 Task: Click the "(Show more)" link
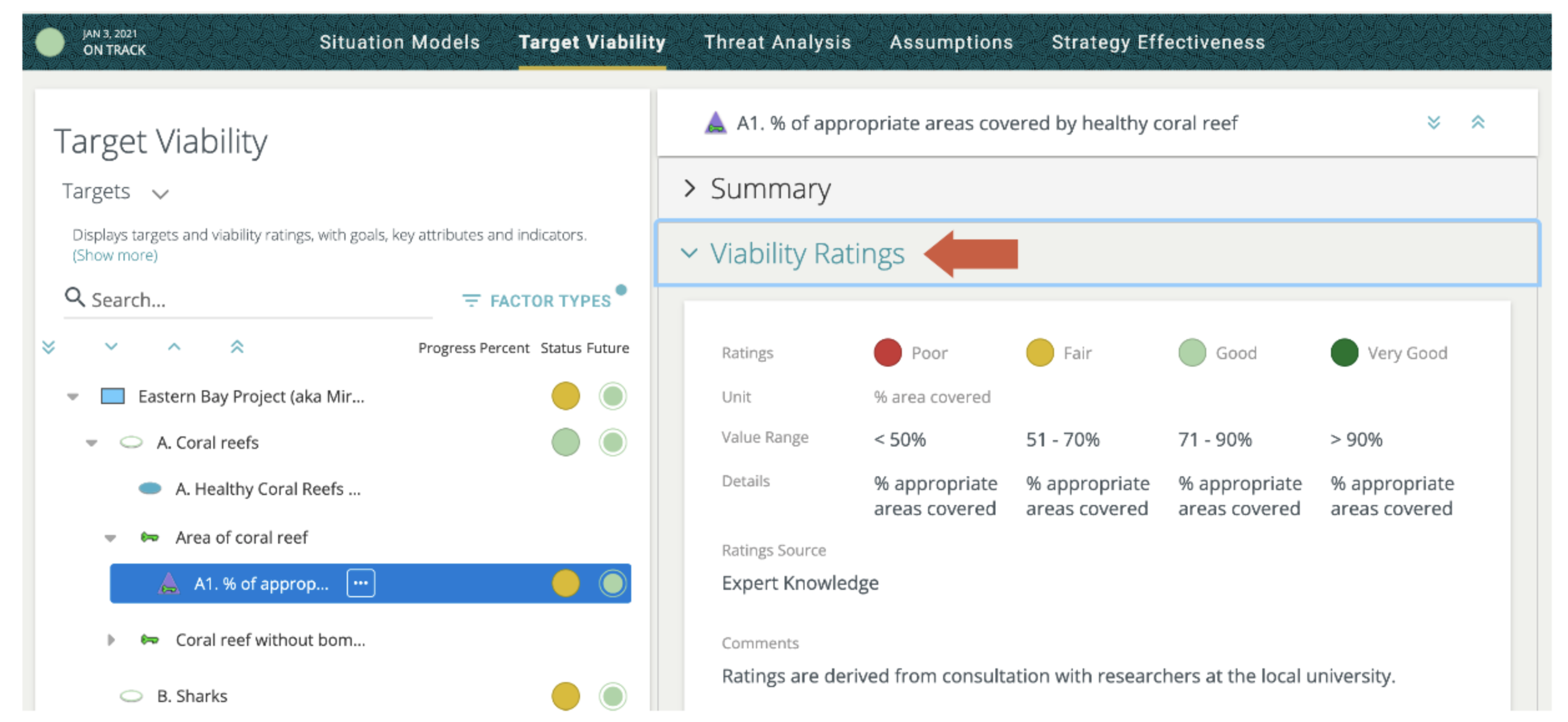click(115, 254)
